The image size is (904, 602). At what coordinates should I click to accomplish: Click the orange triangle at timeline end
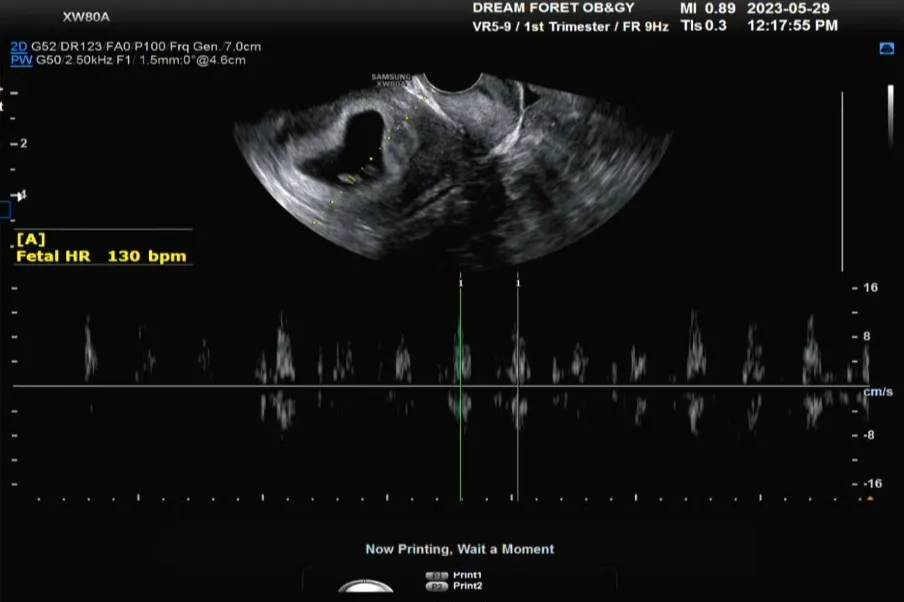coord(870,499)
